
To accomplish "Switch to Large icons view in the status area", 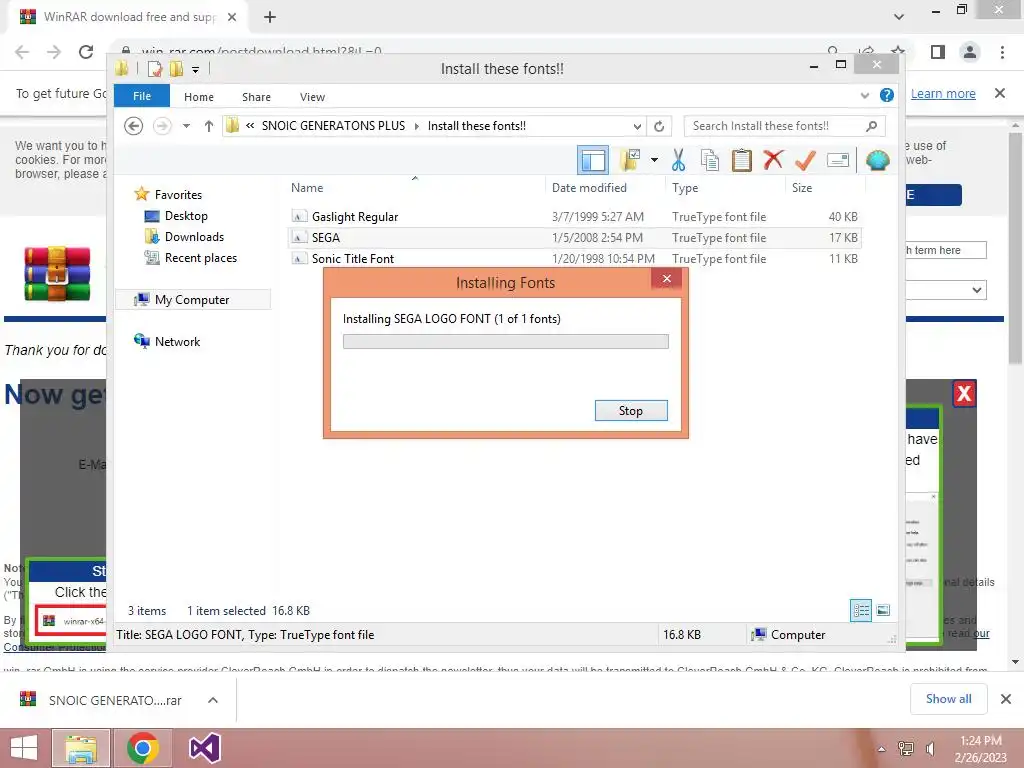I will point(883,610).
